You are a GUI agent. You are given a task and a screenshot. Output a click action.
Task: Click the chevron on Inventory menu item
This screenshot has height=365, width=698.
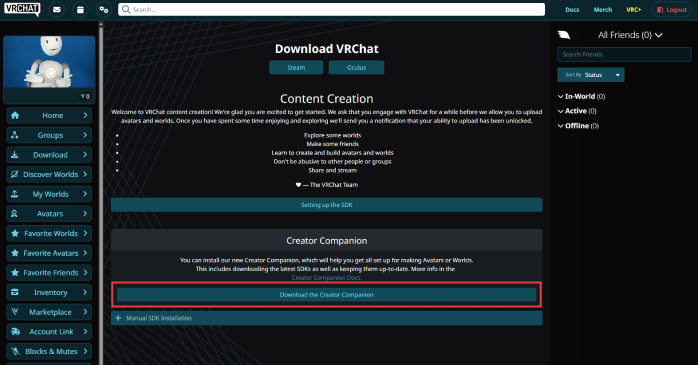[x=85, y=292]
